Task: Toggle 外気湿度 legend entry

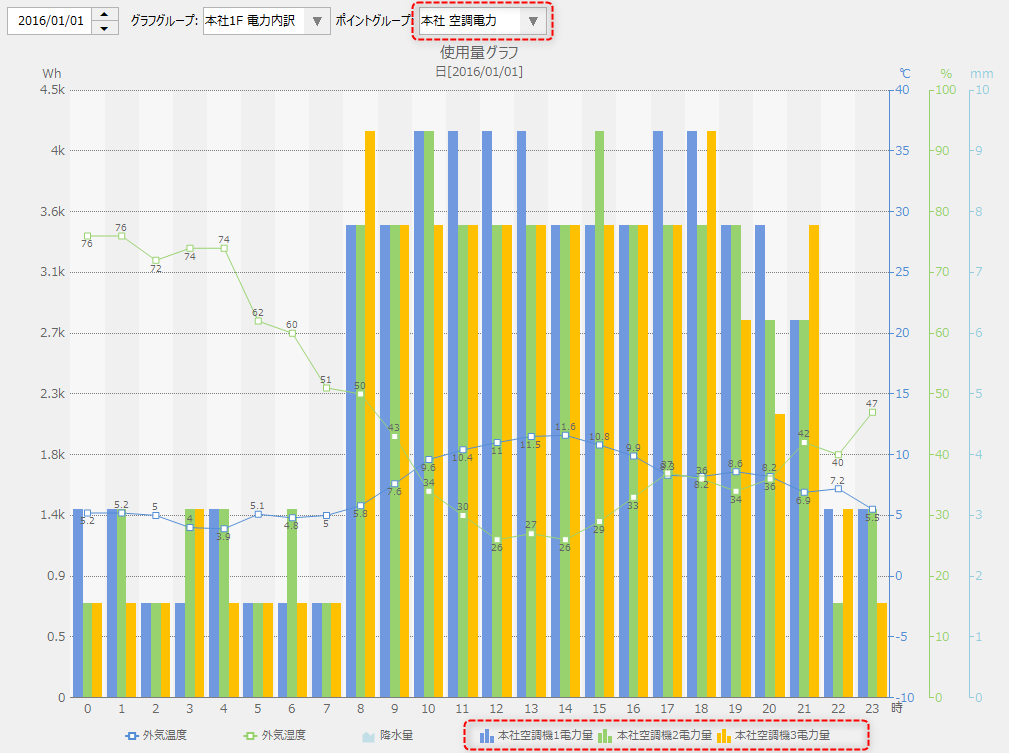Action: (x=275, y=735)
